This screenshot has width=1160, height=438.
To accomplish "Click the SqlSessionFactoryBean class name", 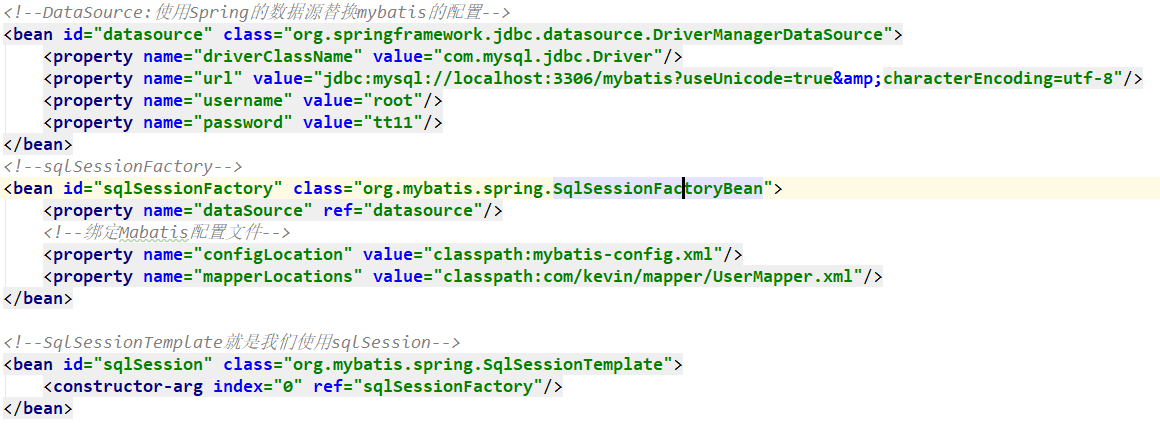I will [x=658, y=188].
